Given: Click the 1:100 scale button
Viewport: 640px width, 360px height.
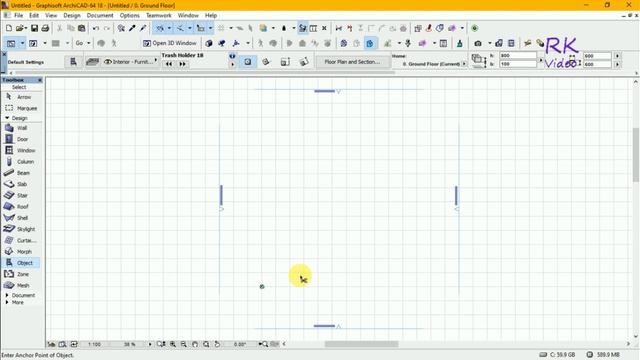Looking at the screenshot, I should click(x=95, y=344).
